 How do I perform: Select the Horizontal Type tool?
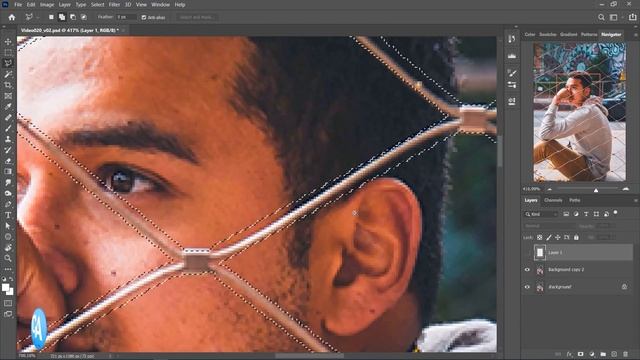pyautogui.click(x=8, y=215)
